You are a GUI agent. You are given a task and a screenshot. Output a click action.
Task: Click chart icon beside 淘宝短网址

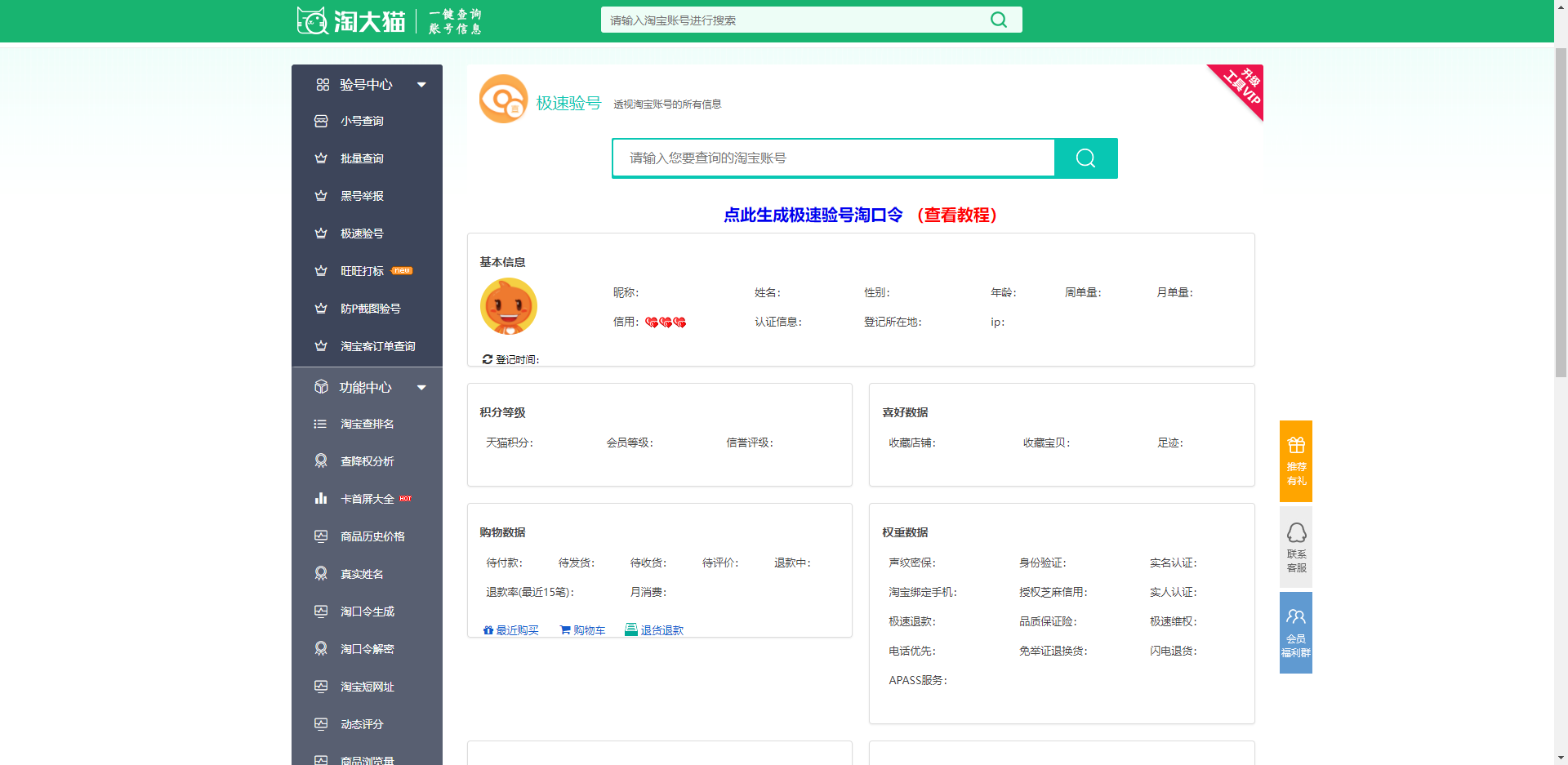point(321,687)
